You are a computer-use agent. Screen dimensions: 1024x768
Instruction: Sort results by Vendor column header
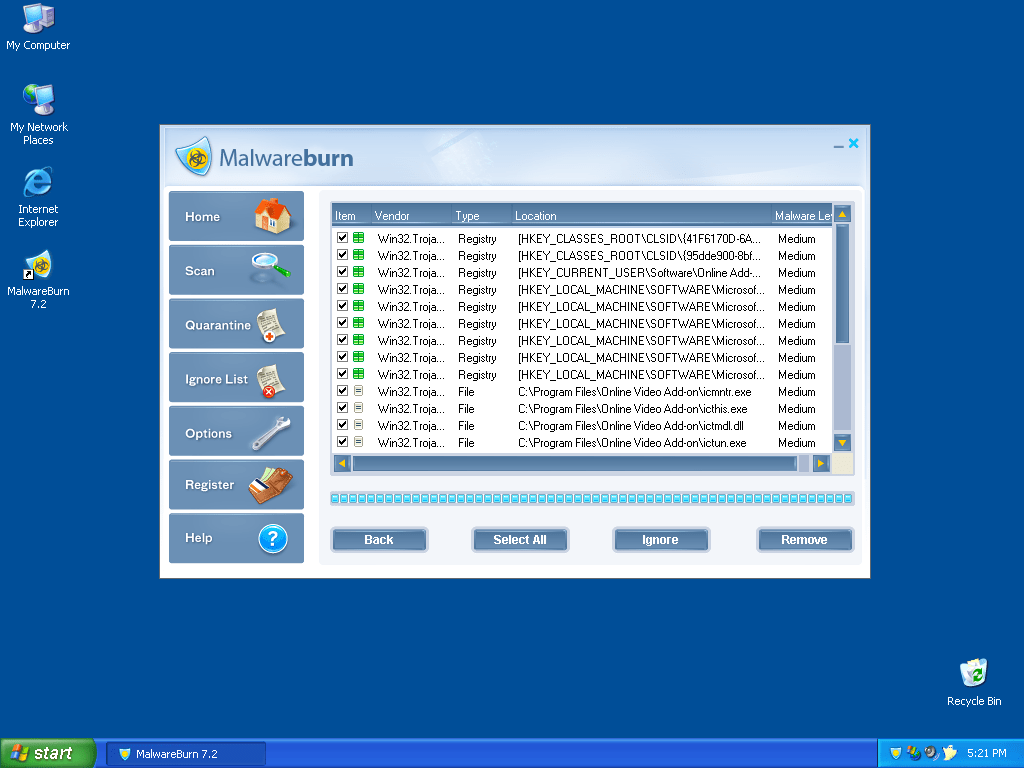pos(410,216)
